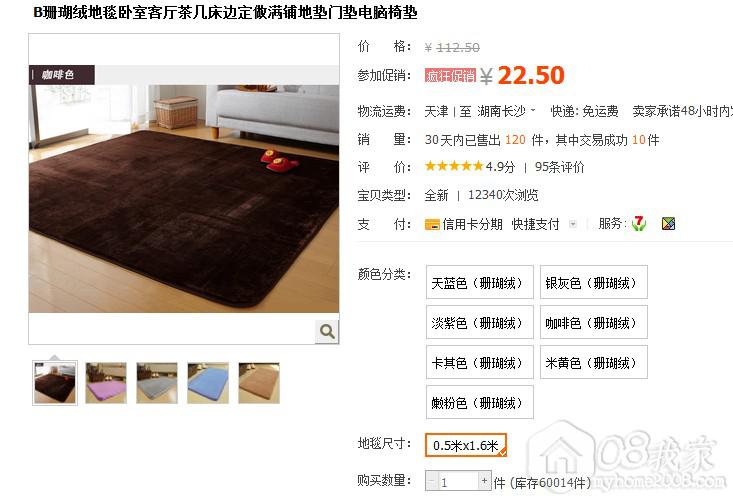Image resolution: width=733 pixels, height=499 pixels.
Task: Choose the 0.5米x1.6米 carpet size
Action: pos(466,445)
